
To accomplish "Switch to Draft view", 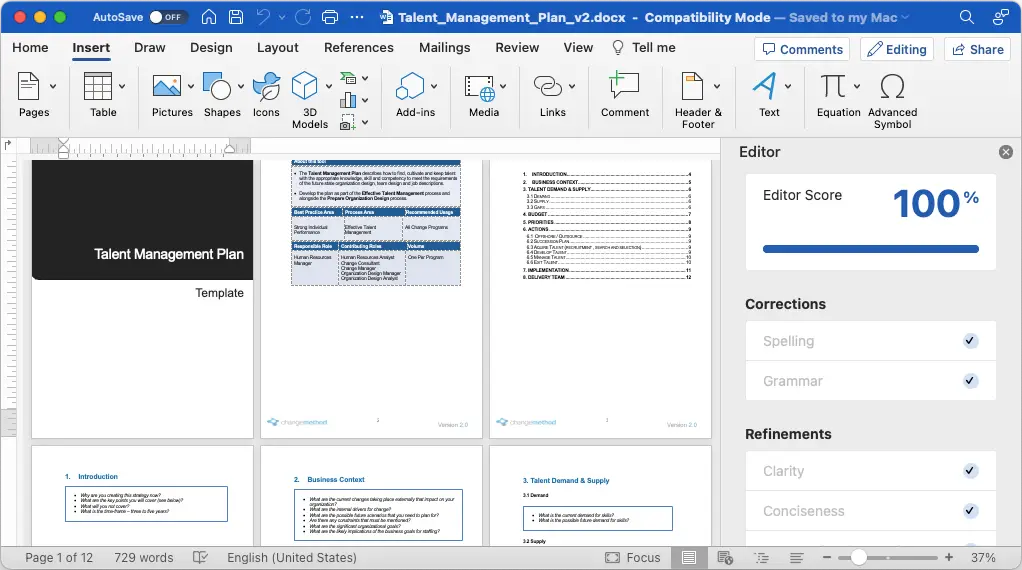I will [x=796, y=558].
